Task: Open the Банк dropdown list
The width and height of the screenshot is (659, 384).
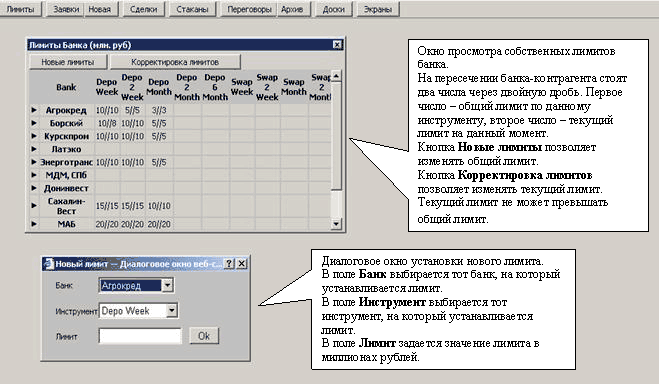Action: [x=167, y=285]
